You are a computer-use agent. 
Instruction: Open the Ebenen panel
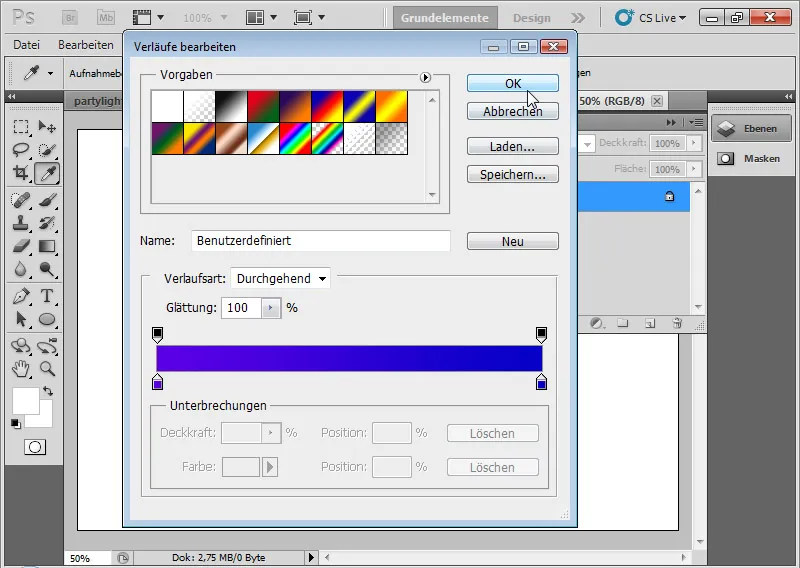point(751,129)
